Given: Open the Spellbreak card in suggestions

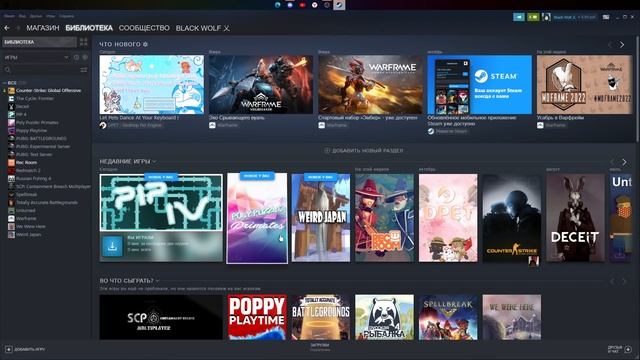Looking at the screenshot, I should (448, 317).
